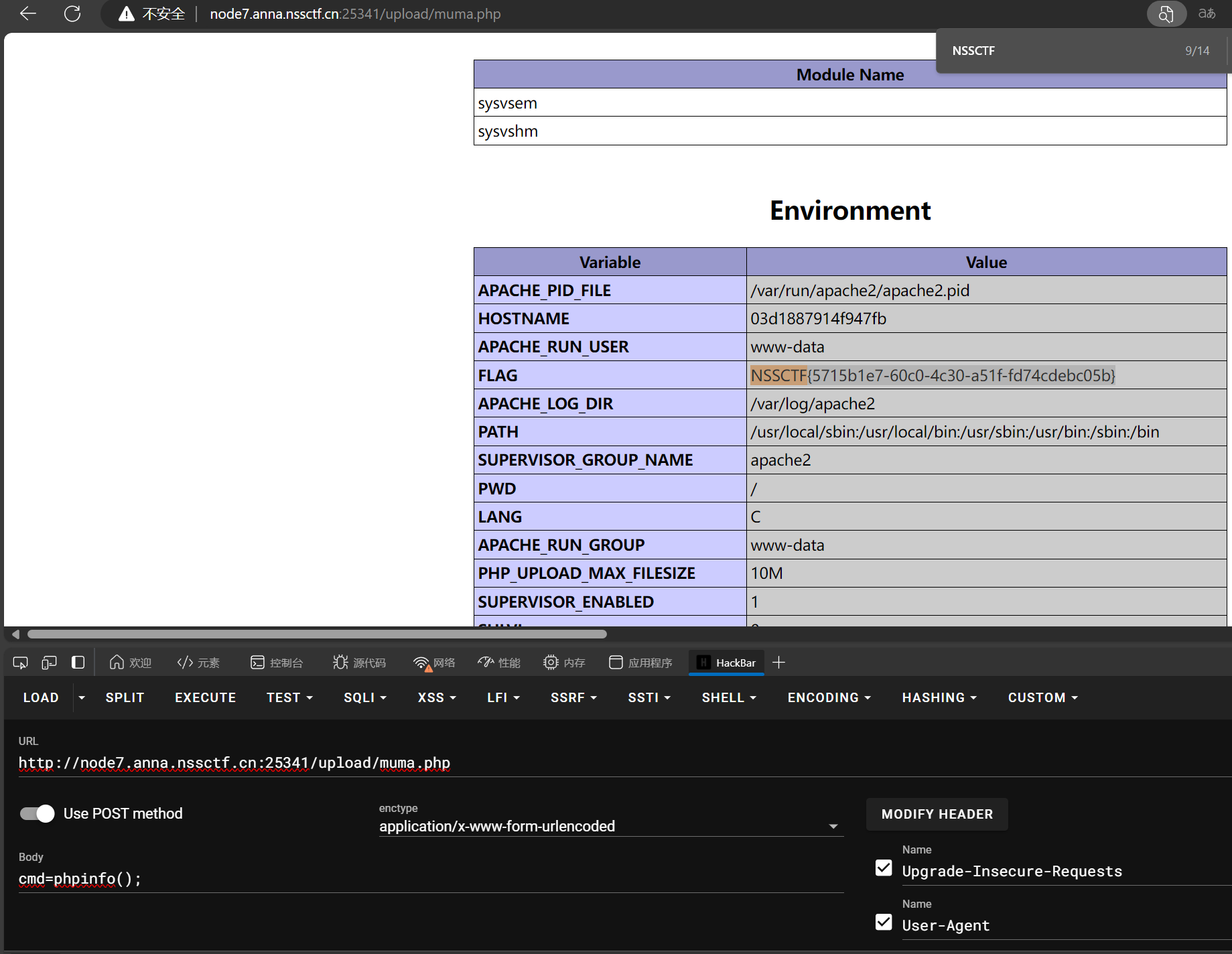Screen dimensions: 1232x954
Task: Toggle device emulation icon in DevTools
Action: click(49, 663)
